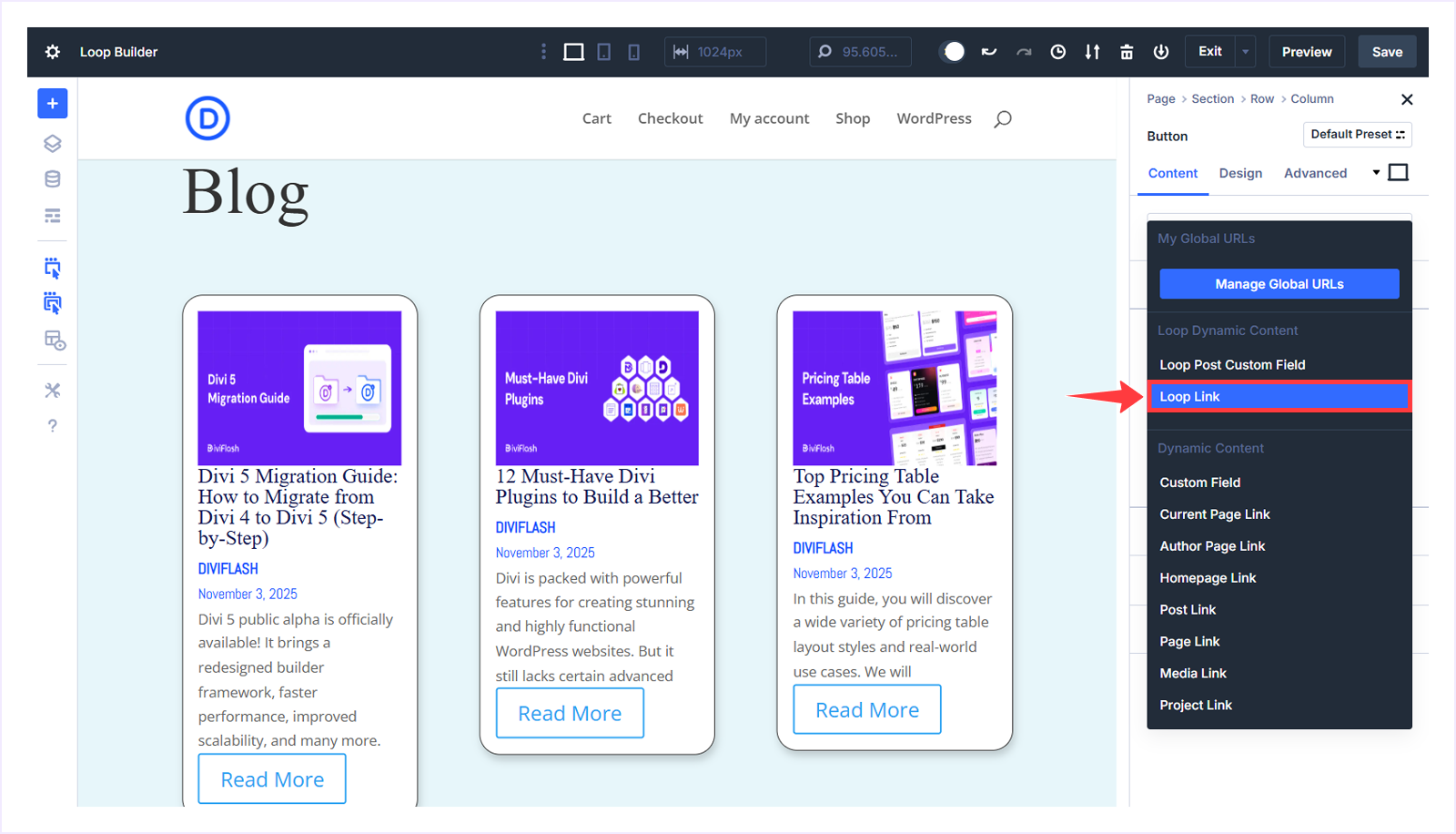Click the Manage Global URLs button

pos(1279,284)
